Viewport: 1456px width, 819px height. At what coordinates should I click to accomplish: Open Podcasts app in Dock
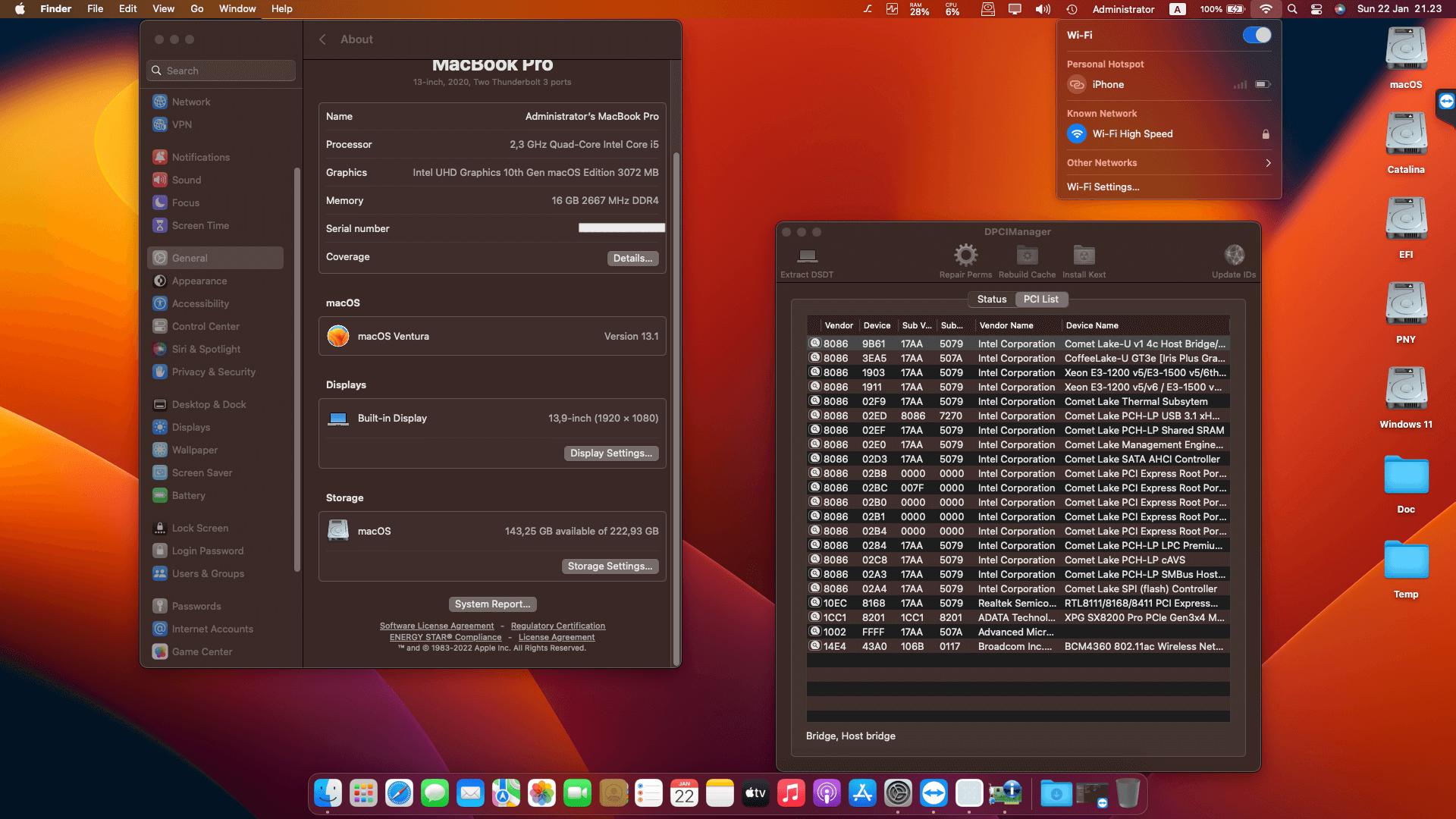click(827, 793)
